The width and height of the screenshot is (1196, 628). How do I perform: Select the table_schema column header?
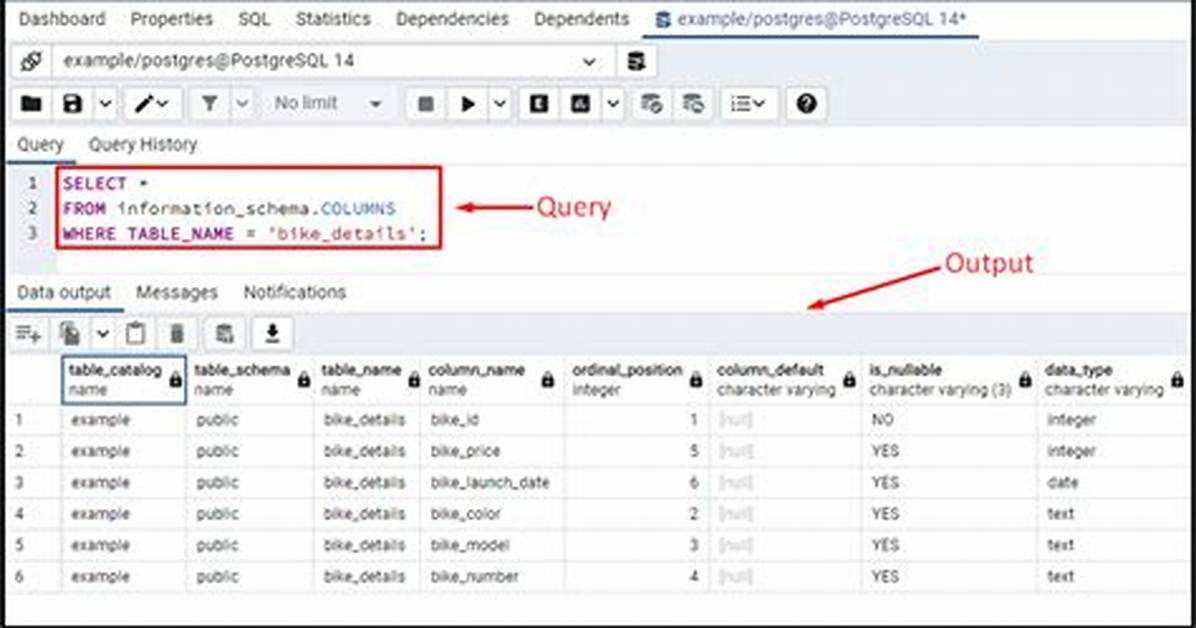(x=250, y=379)
